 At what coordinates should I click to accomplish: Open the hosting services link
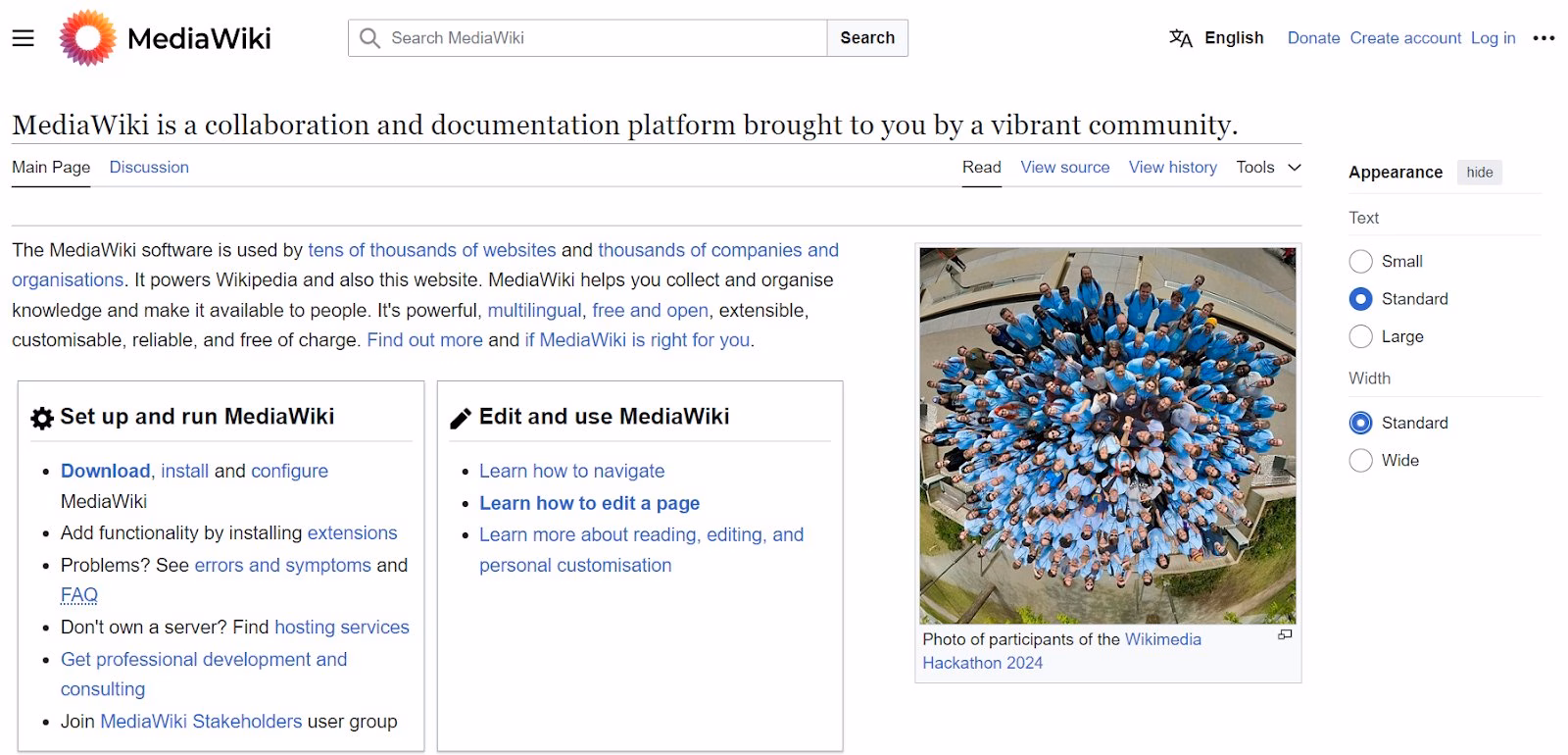pyautogui.click(x=342, y=628)
